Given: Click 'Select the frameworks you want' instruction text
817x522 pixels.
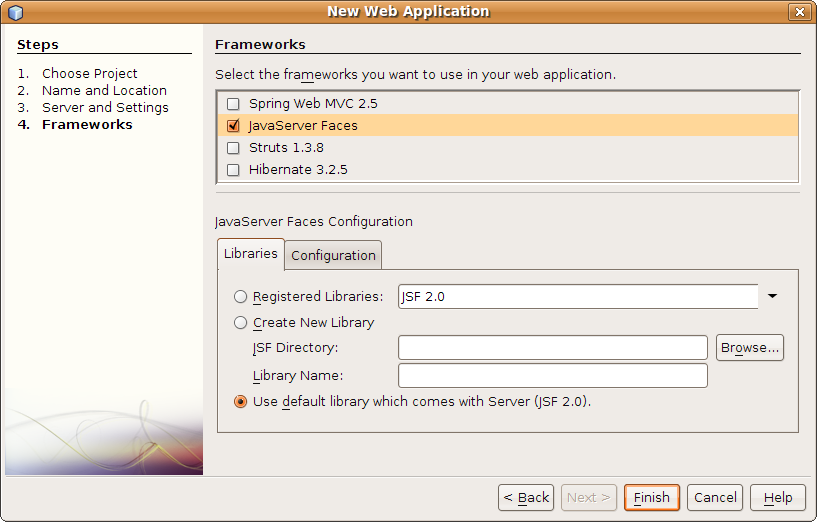Looking at the screenshot, I should (415, 75).
